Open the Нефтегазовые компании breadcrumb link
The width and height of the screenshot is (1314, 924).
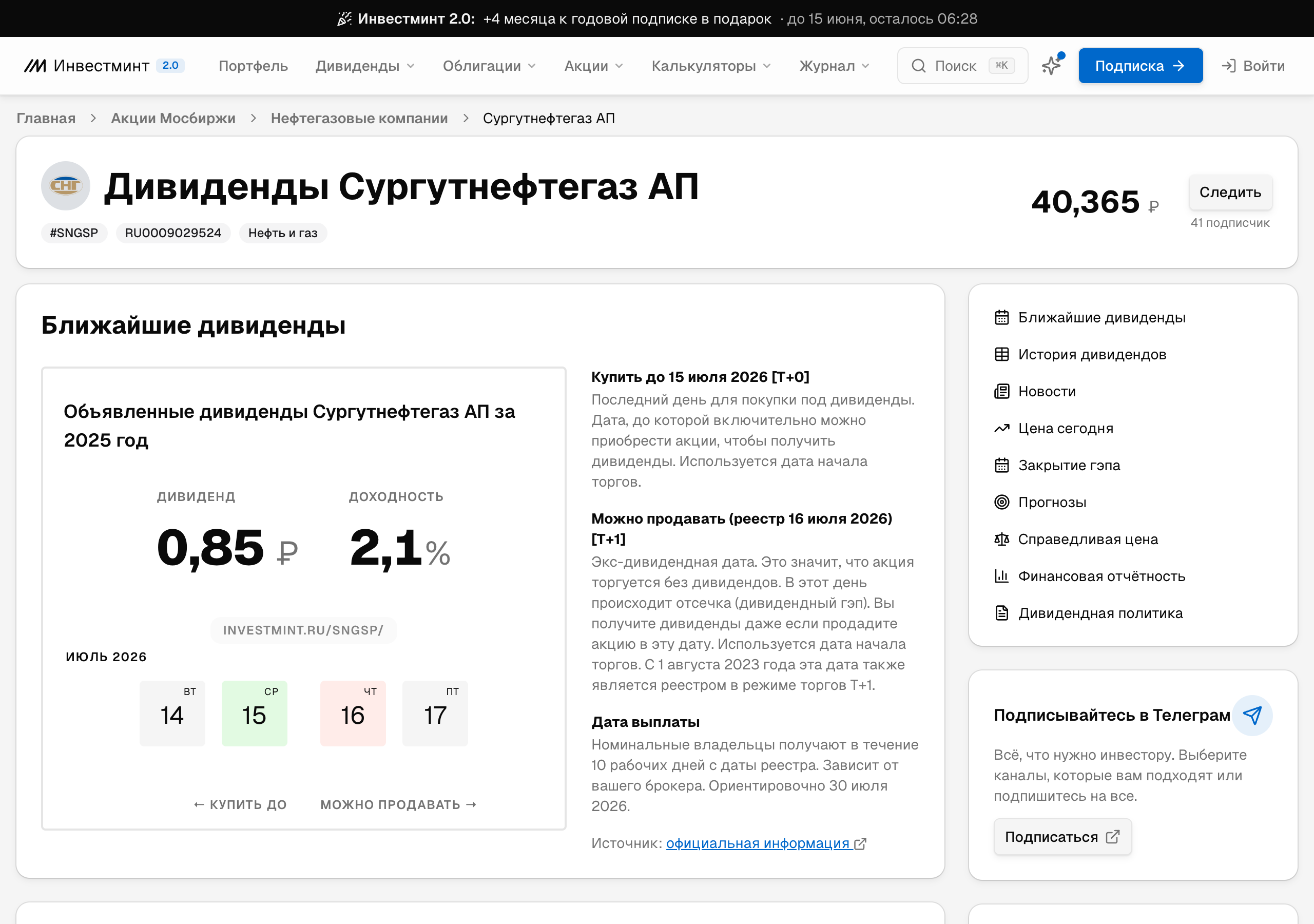[359, 118]
